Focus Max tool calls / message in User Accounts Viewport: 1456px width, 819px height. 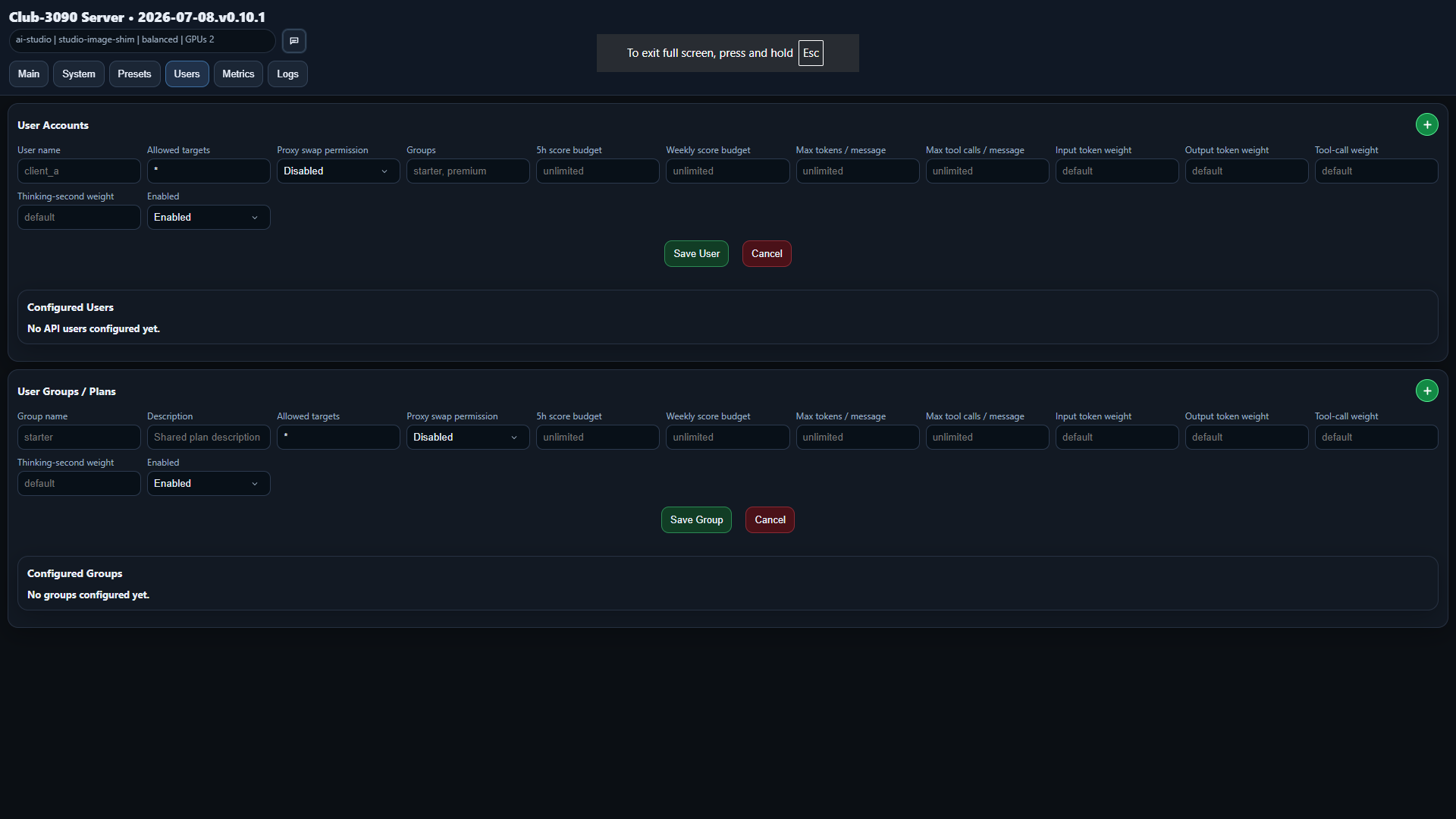pos(987,171)
